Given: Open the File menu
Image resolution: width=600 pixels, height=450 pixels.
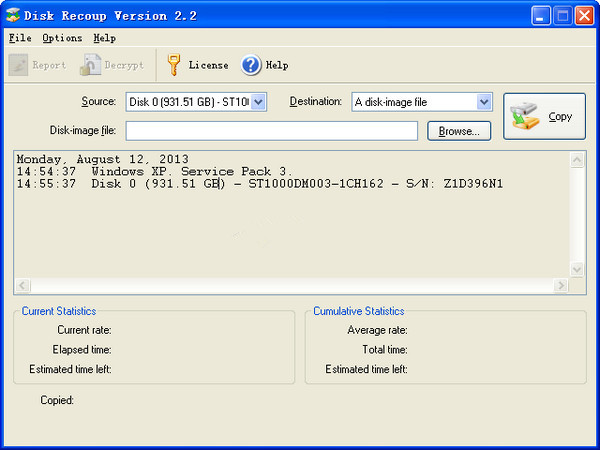Looking at the screenshot, I should [x=20, y=38].
